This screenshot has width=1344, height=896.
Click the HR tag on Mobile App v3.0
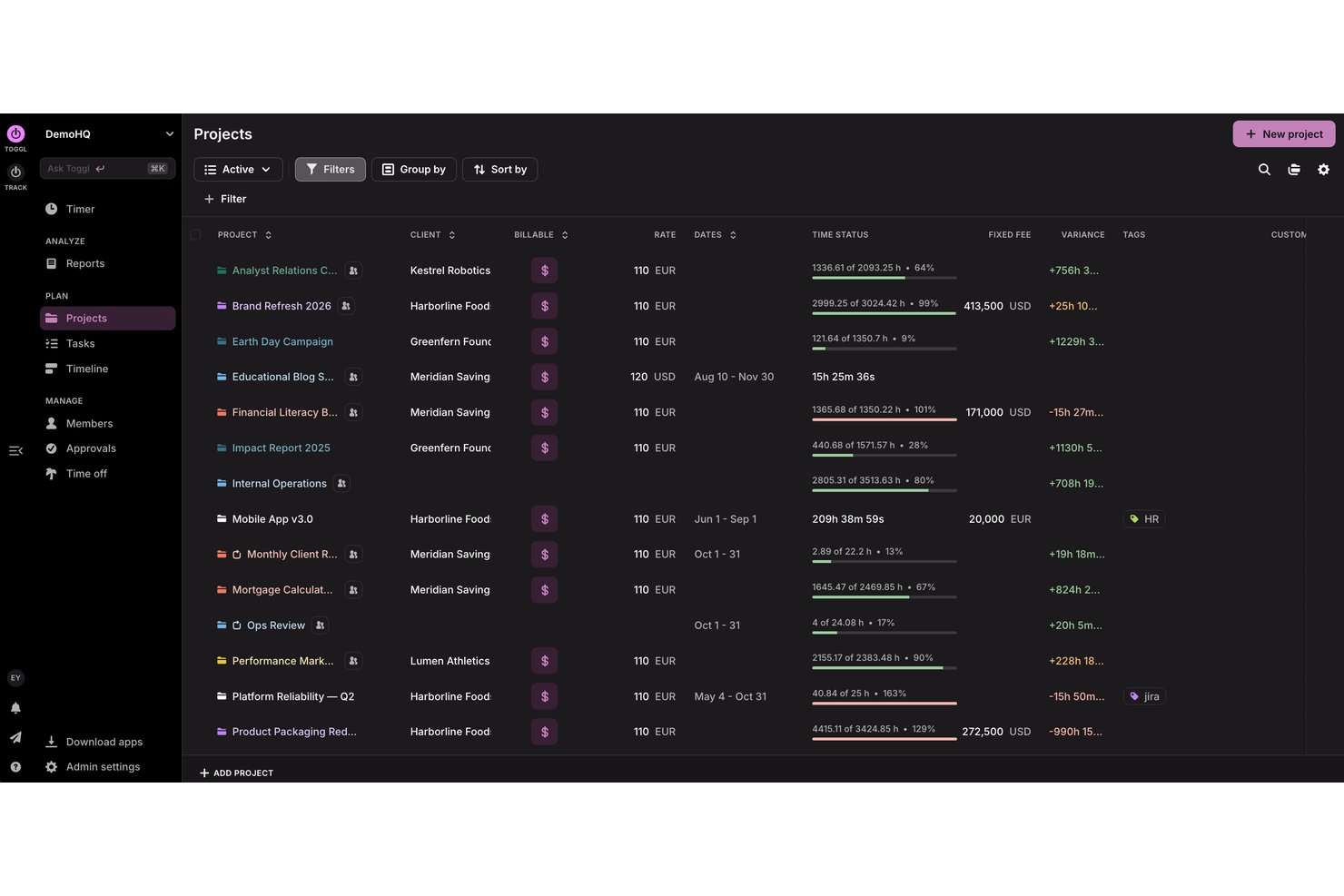pyautogui.click(x=1144, y=519)
